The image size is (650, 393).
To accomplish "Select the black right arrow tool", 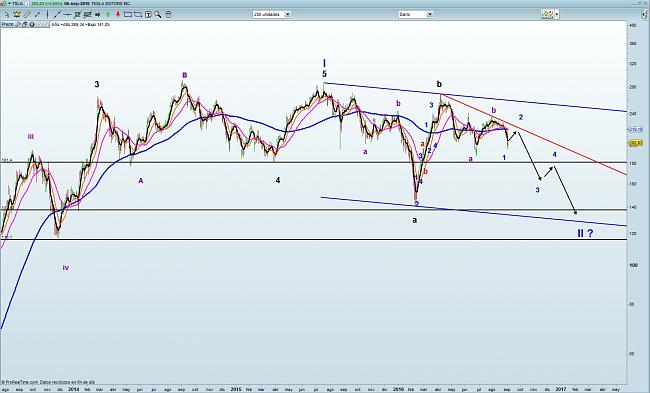I will 97,15.
